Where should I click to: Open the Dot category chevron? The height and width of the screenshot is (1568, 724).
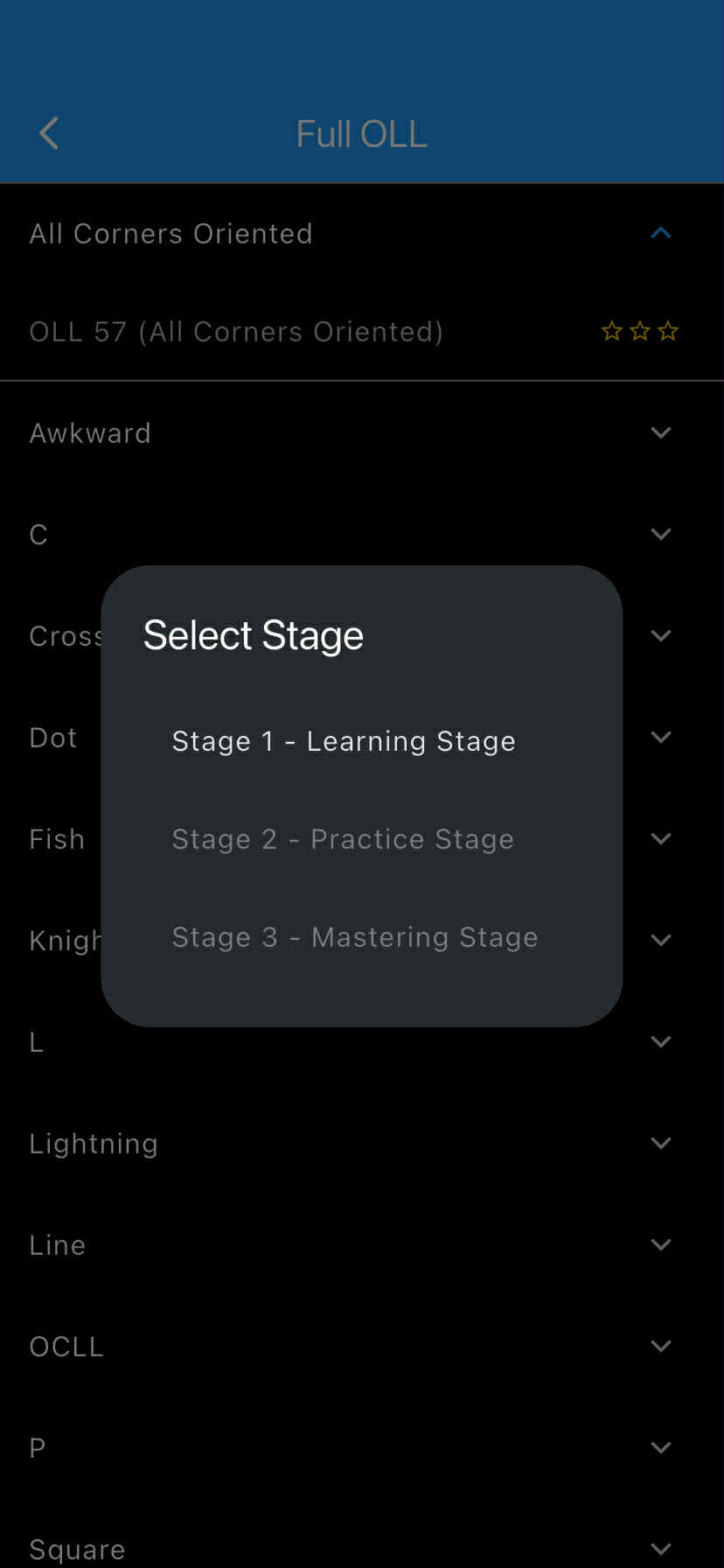coord(661,738)
